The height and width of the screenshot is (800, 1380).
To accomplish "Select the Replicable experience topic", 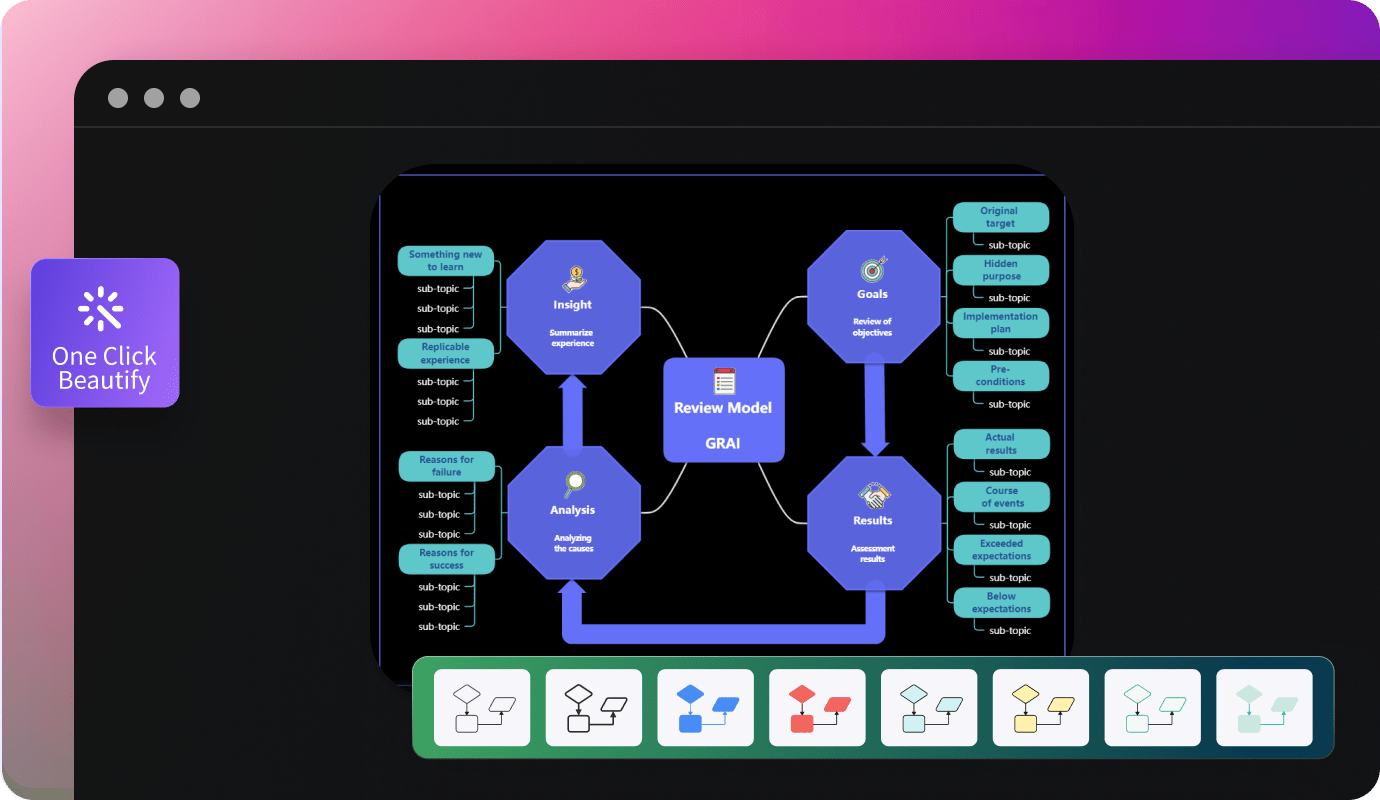I will (446, 353).
